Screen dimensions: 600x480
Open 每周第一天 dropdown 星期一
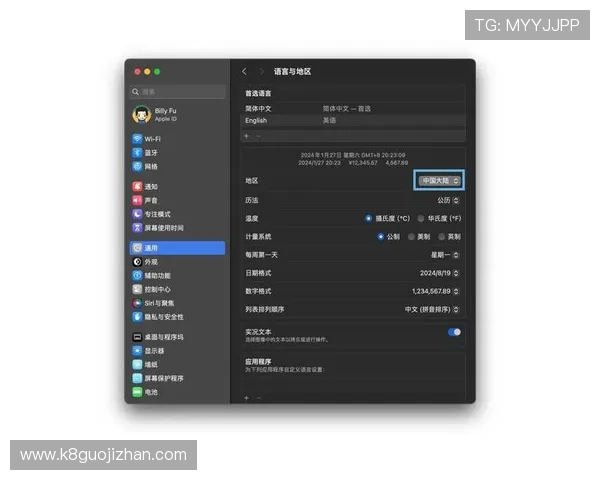click(445, 255)
